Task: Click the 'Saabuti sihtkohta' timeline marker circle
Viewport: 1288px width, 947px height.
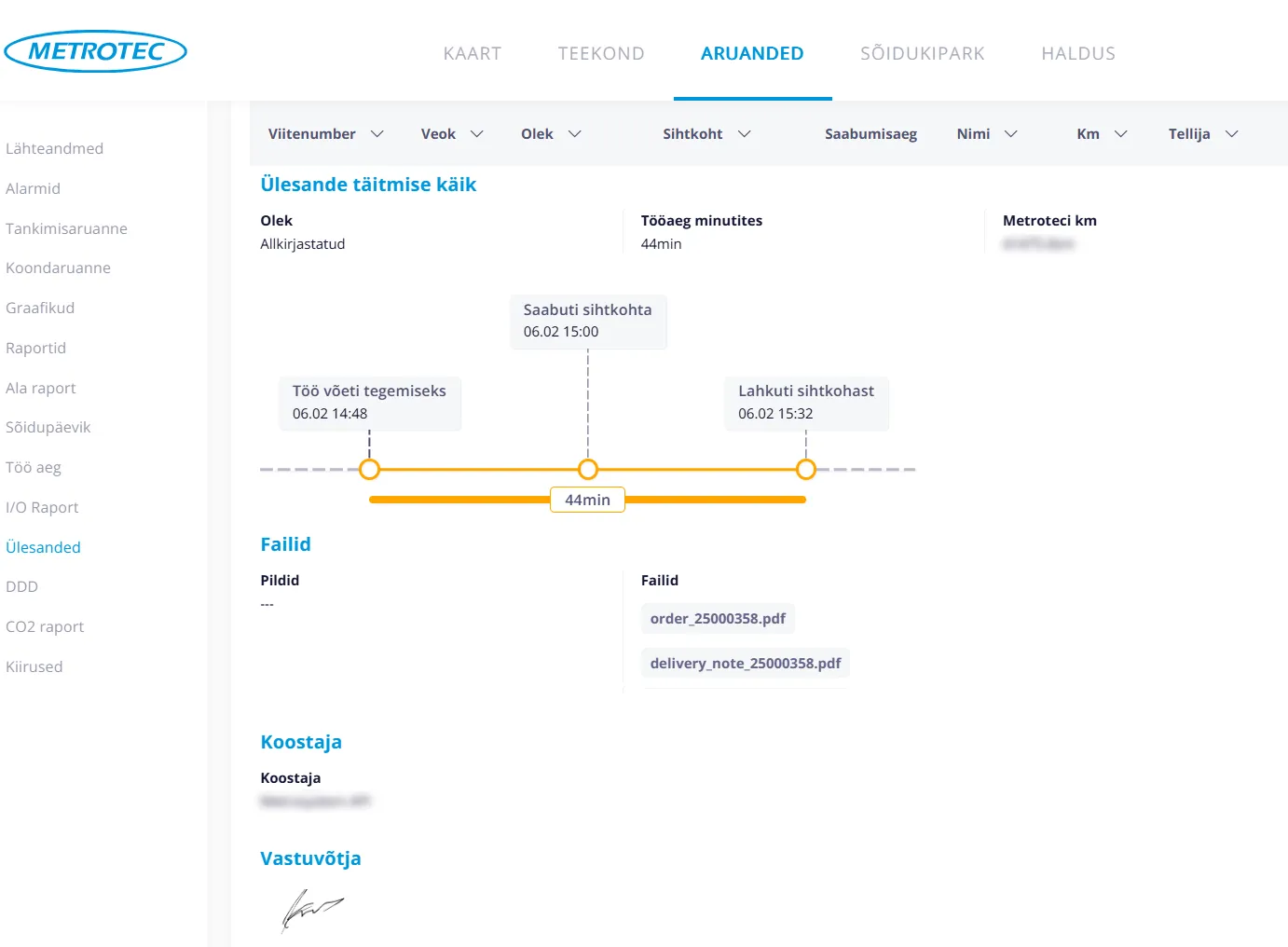Action: point(588,469)
